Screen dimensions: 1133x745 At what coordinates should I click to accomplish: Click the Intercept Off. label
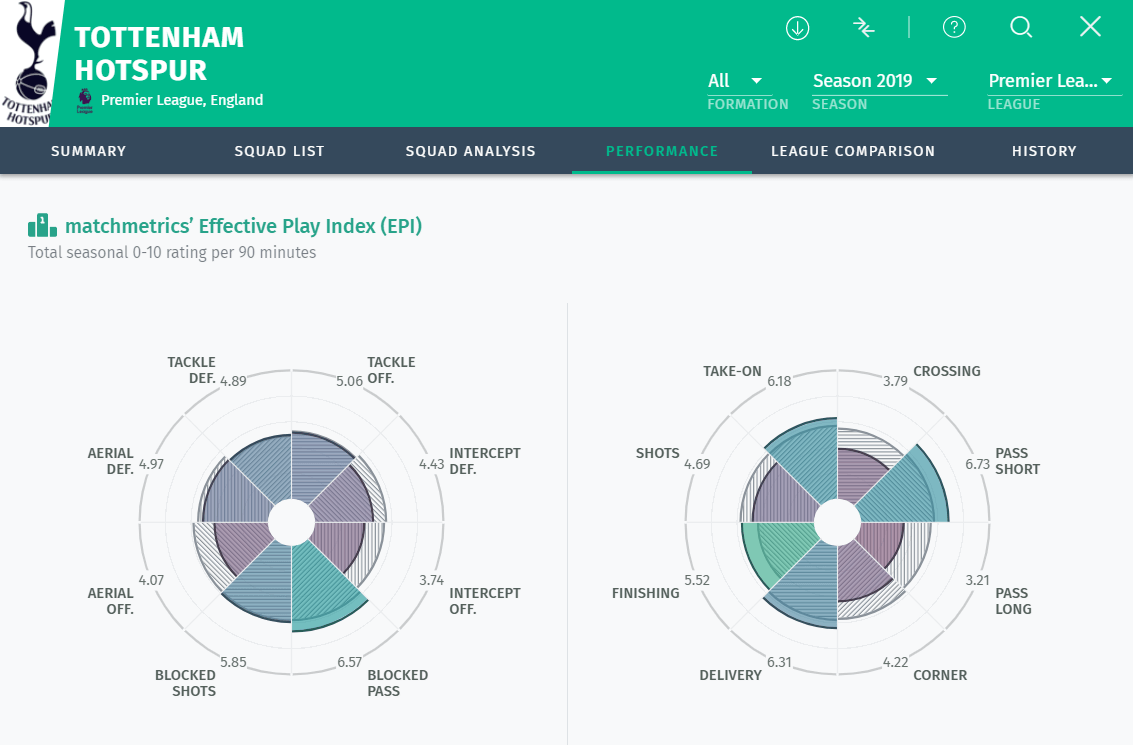(485, 600)
